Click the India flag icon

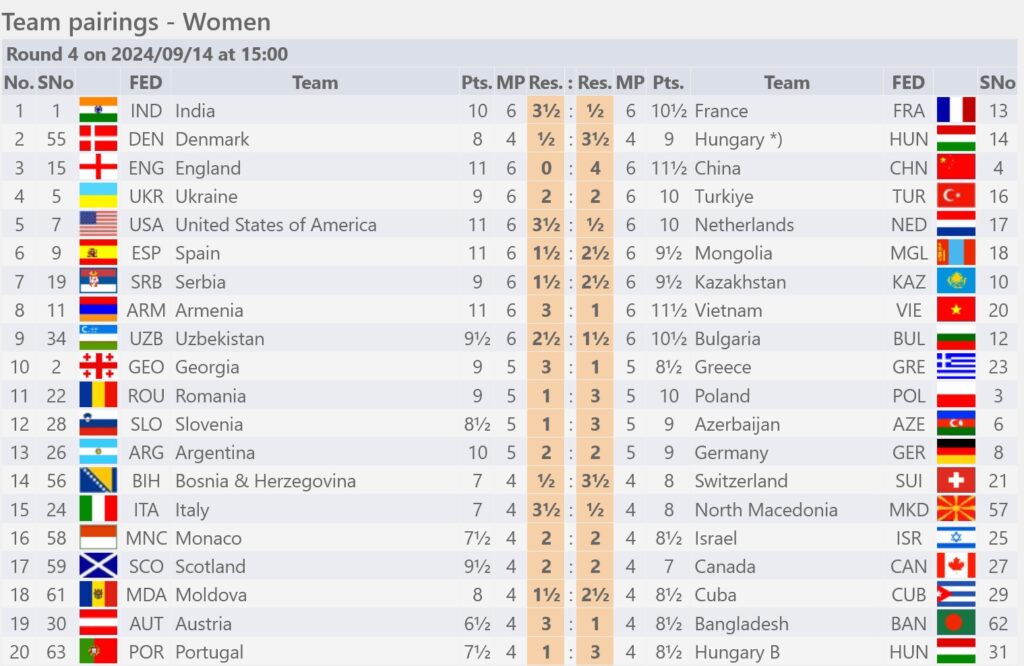click(x=98, y=110)
